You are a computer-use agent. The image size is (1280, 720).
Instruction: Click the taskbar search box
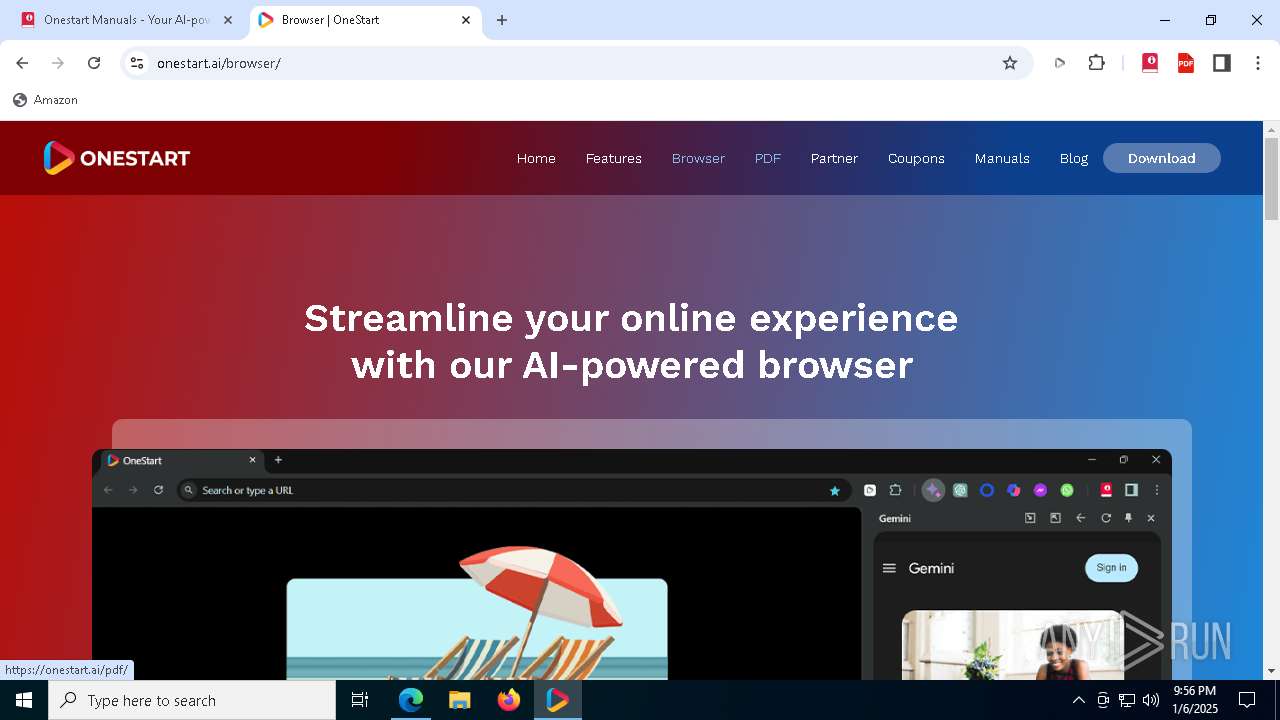192,700
